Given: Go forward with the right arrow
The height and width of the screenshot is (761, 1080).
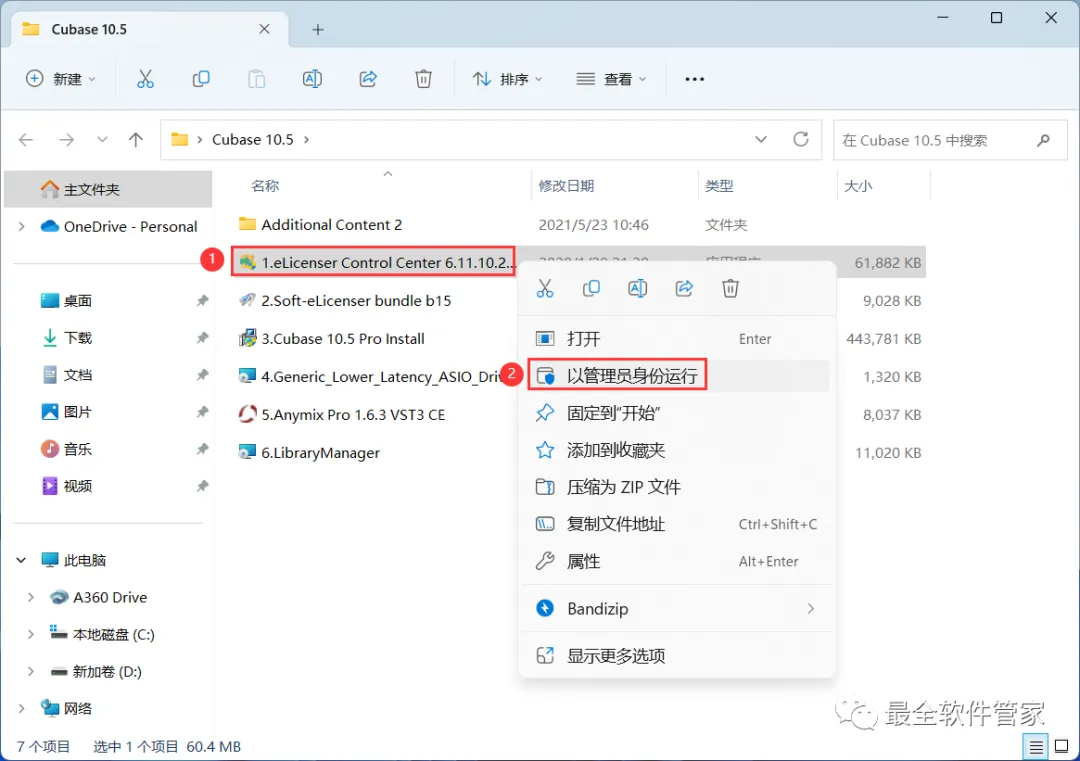Looking at the screenshot, I should tap(66, 140).
